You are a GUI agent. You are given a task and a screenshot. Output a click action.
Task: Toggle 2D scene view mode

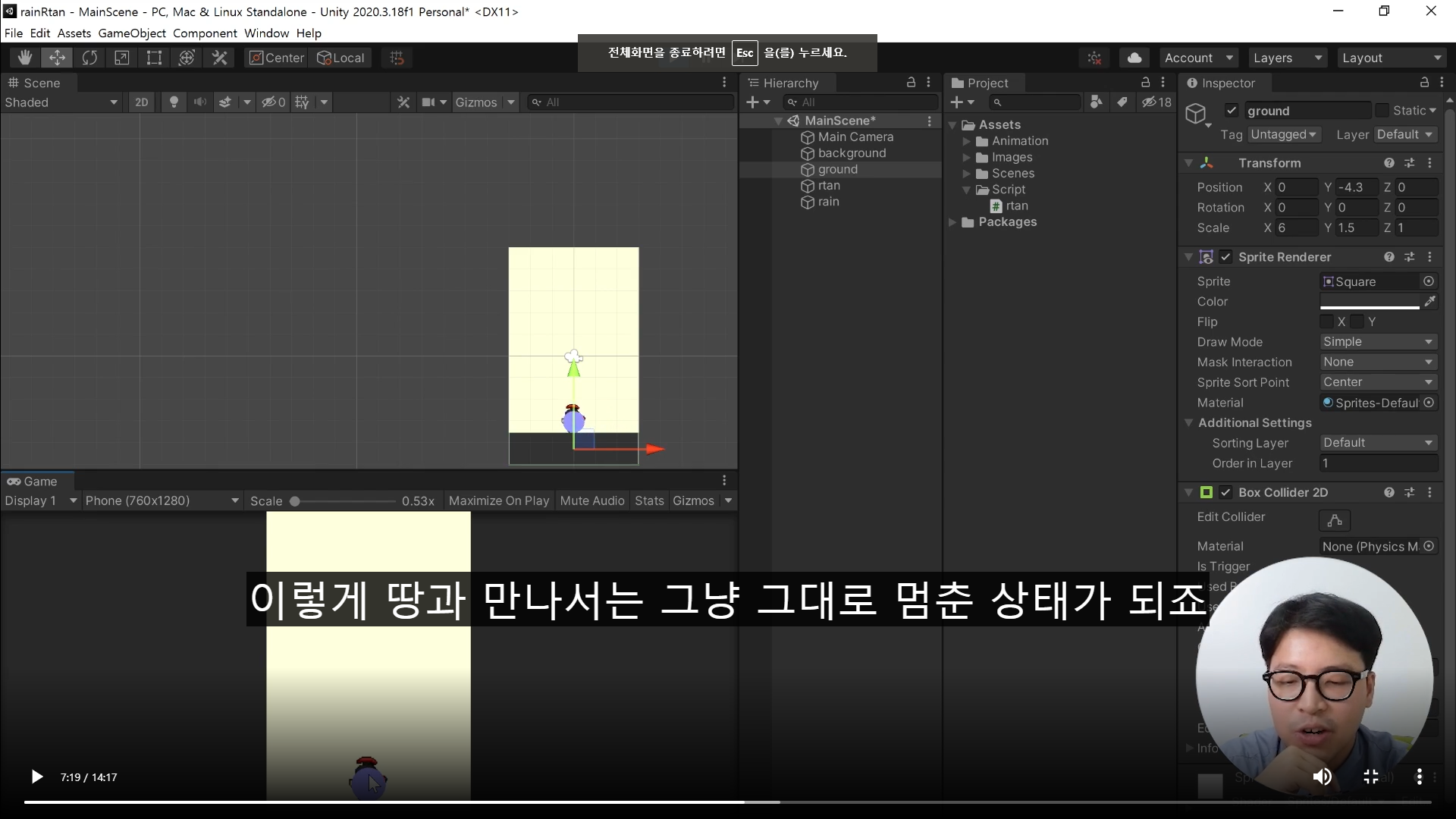tap(142, 102)
